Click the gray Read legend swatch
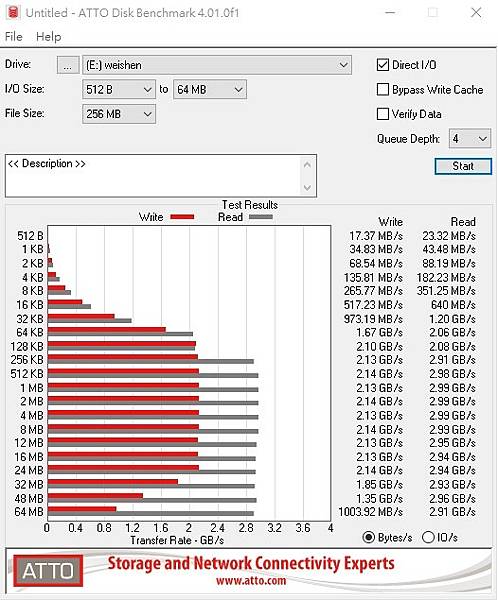Viewport: 498px width, 600px height. click(261, 217)
